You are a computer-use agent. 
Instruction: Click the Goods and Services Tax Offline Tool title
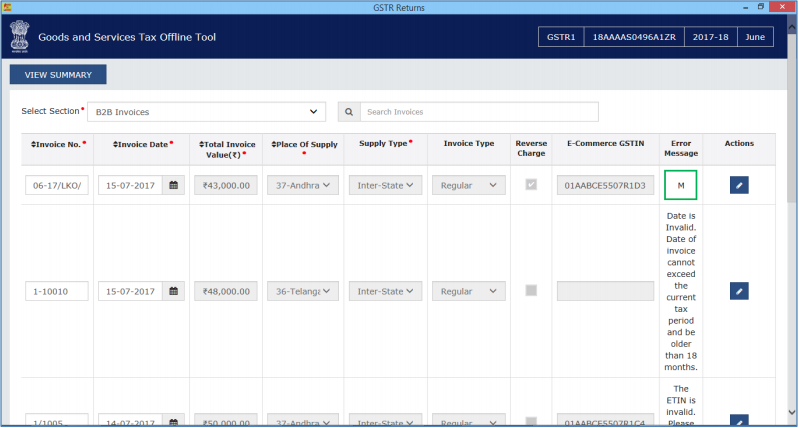click(127, 37)
